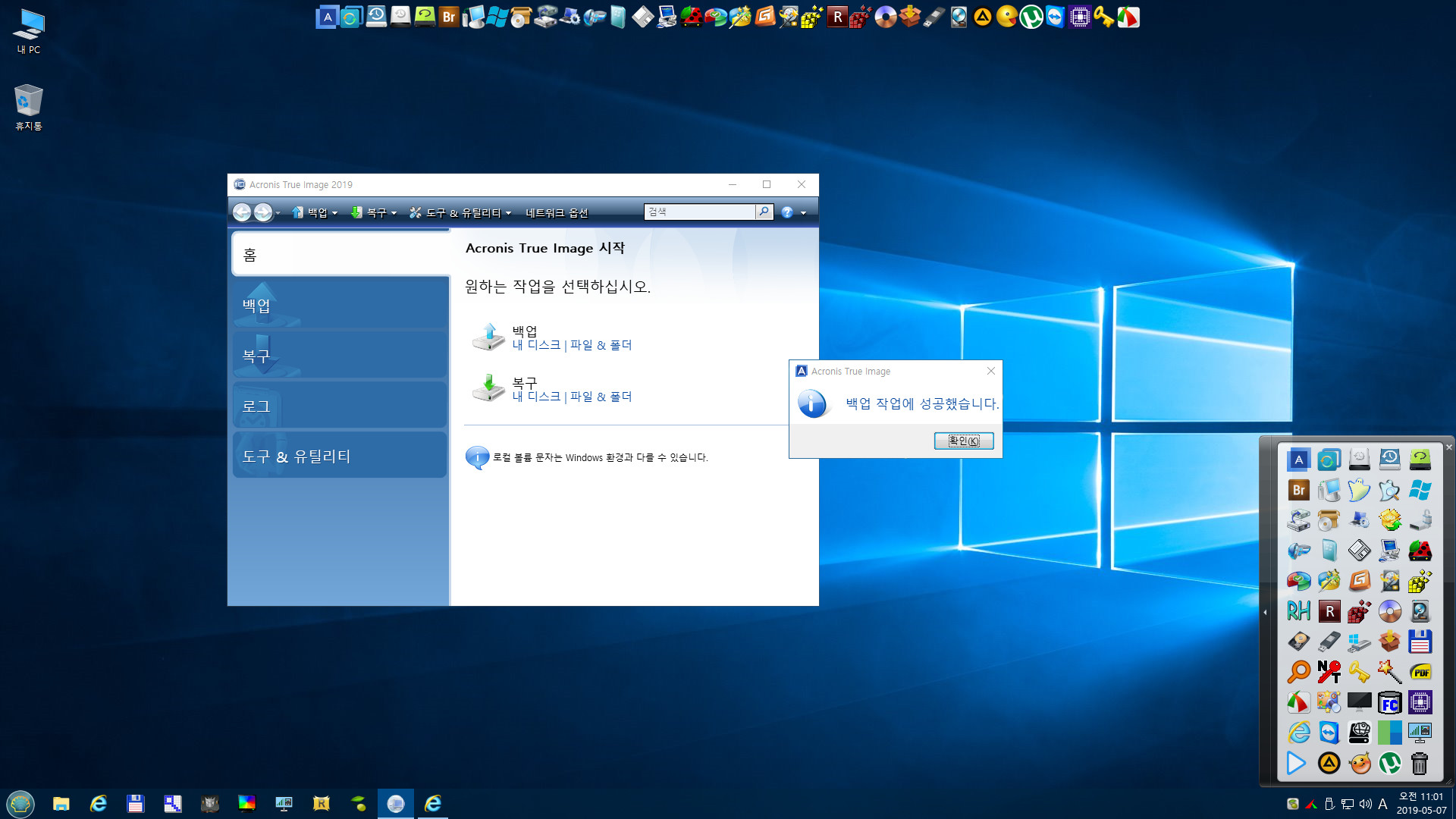1456x819 pixels.
Task: Launch the PDF icon in the launcher panel
Action: [x=1420, y=672]
